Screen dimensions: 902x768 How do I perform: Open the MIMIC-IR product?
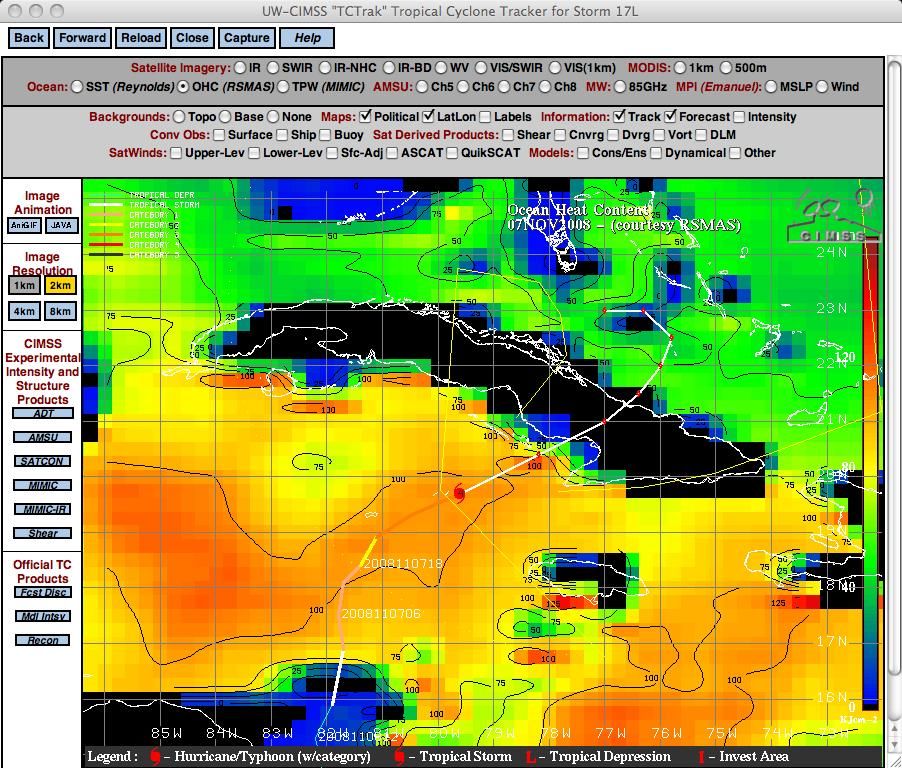click(x=42, y=509)
